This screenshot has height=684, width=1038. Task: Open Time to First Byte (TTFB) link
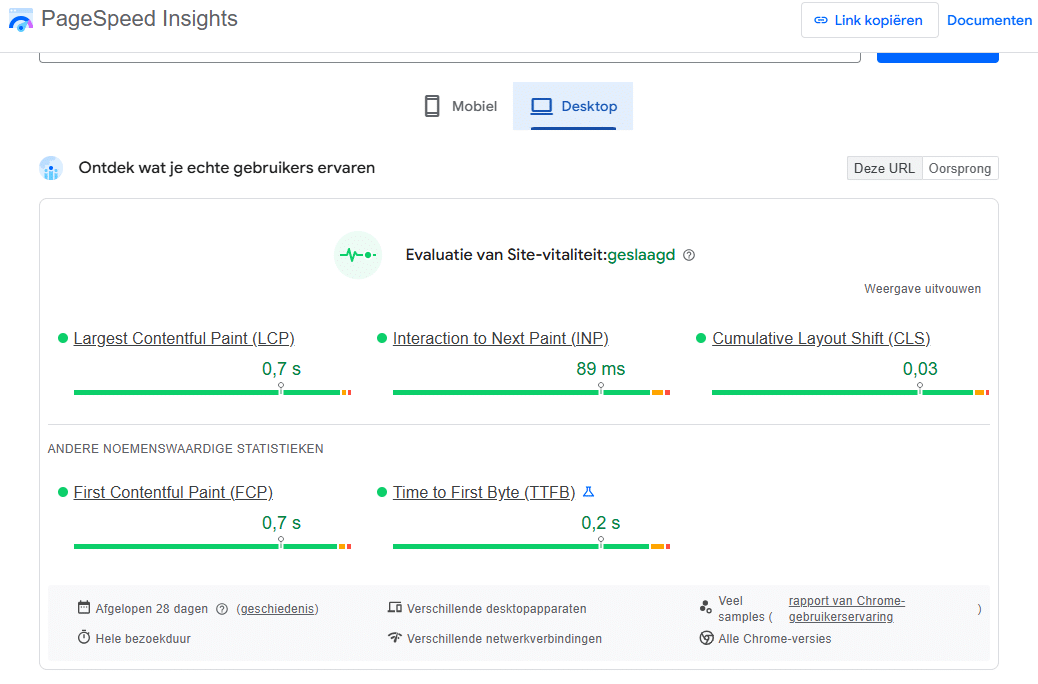point(484,493)
